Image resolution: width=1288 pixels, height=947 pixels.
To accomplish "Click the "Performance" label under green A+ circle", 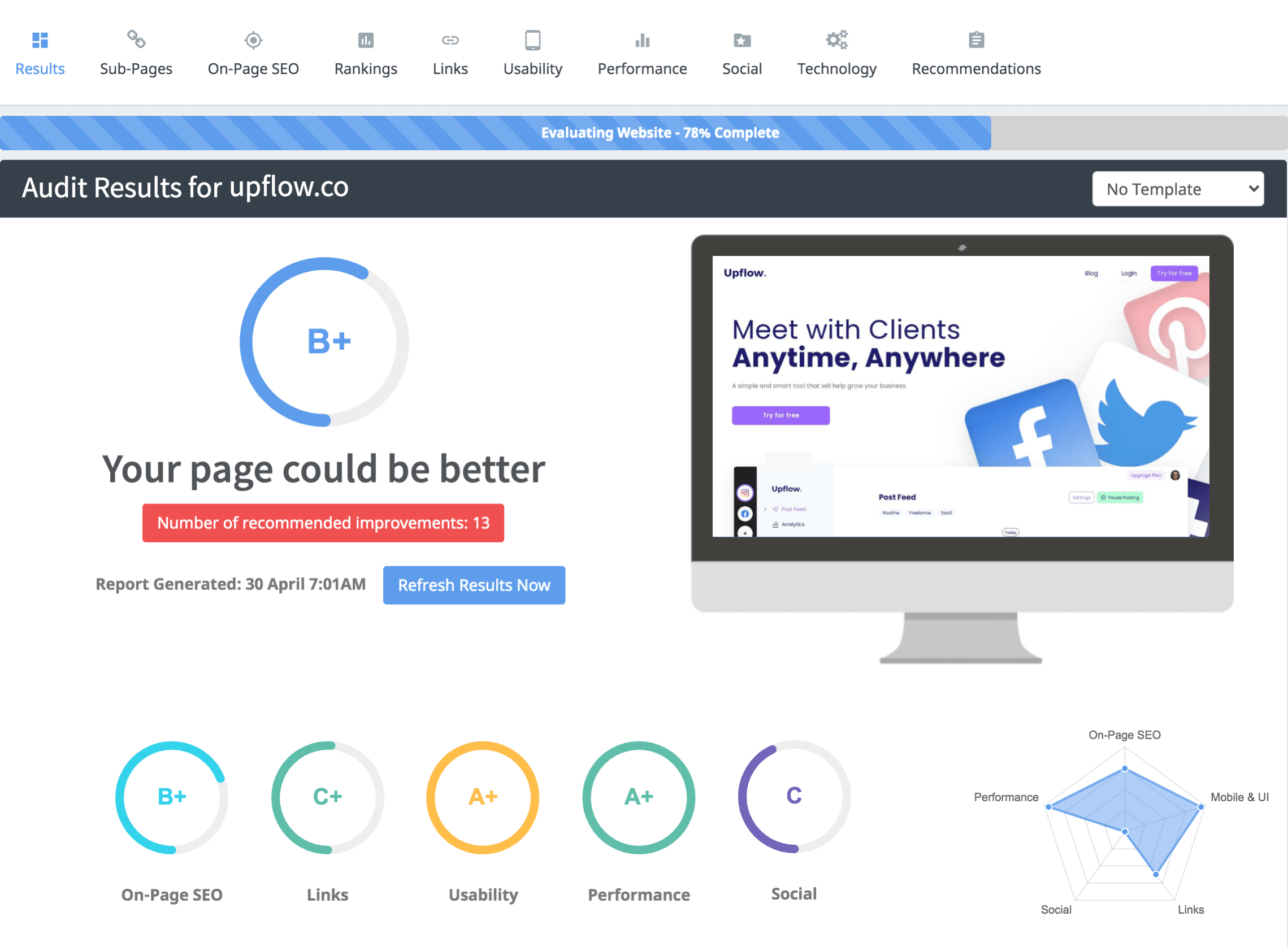I will (639, 894).
